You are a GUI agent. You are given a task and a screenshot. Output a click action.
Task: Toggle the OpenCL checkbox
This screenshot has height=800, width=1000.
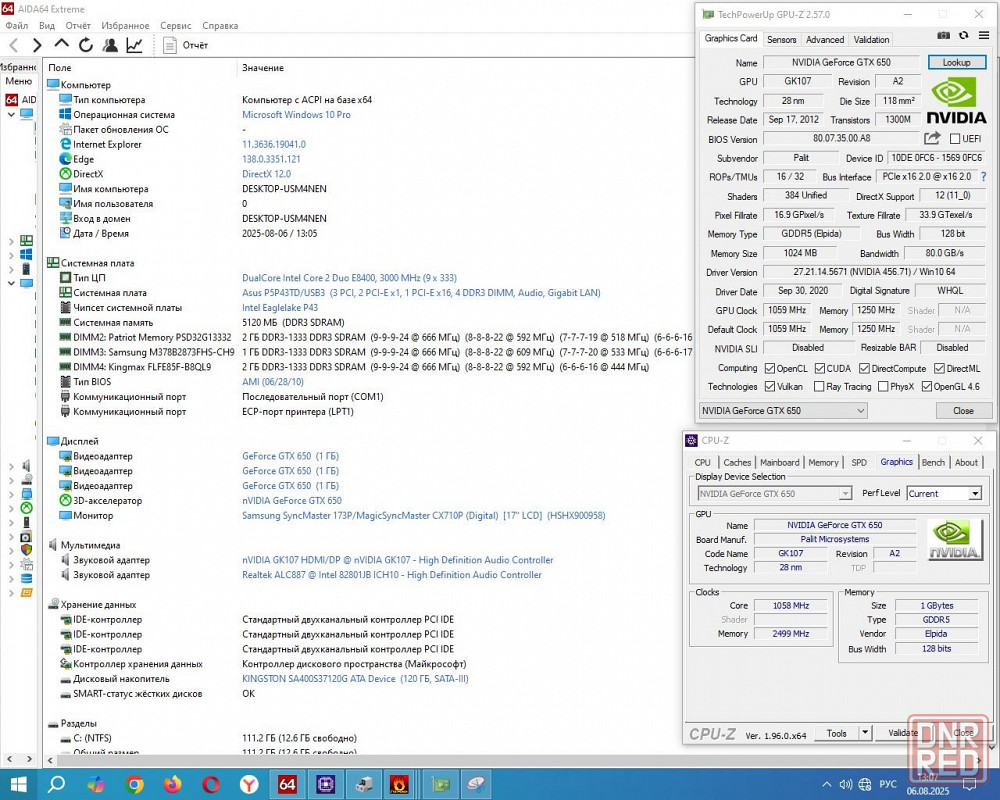tap(770, 368)
